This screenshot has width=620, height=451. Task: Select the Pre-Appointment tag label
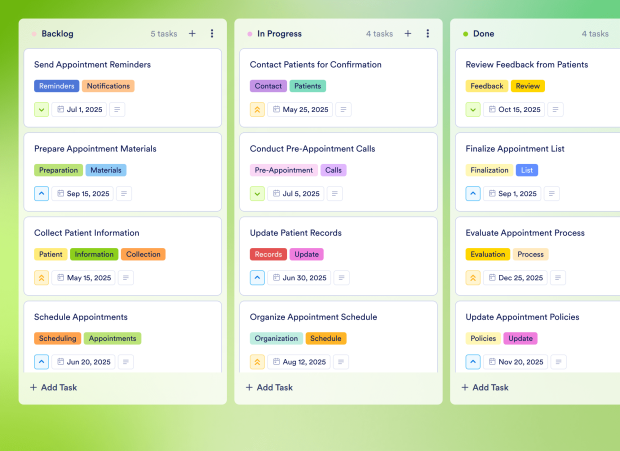click(x=284, y=170)
